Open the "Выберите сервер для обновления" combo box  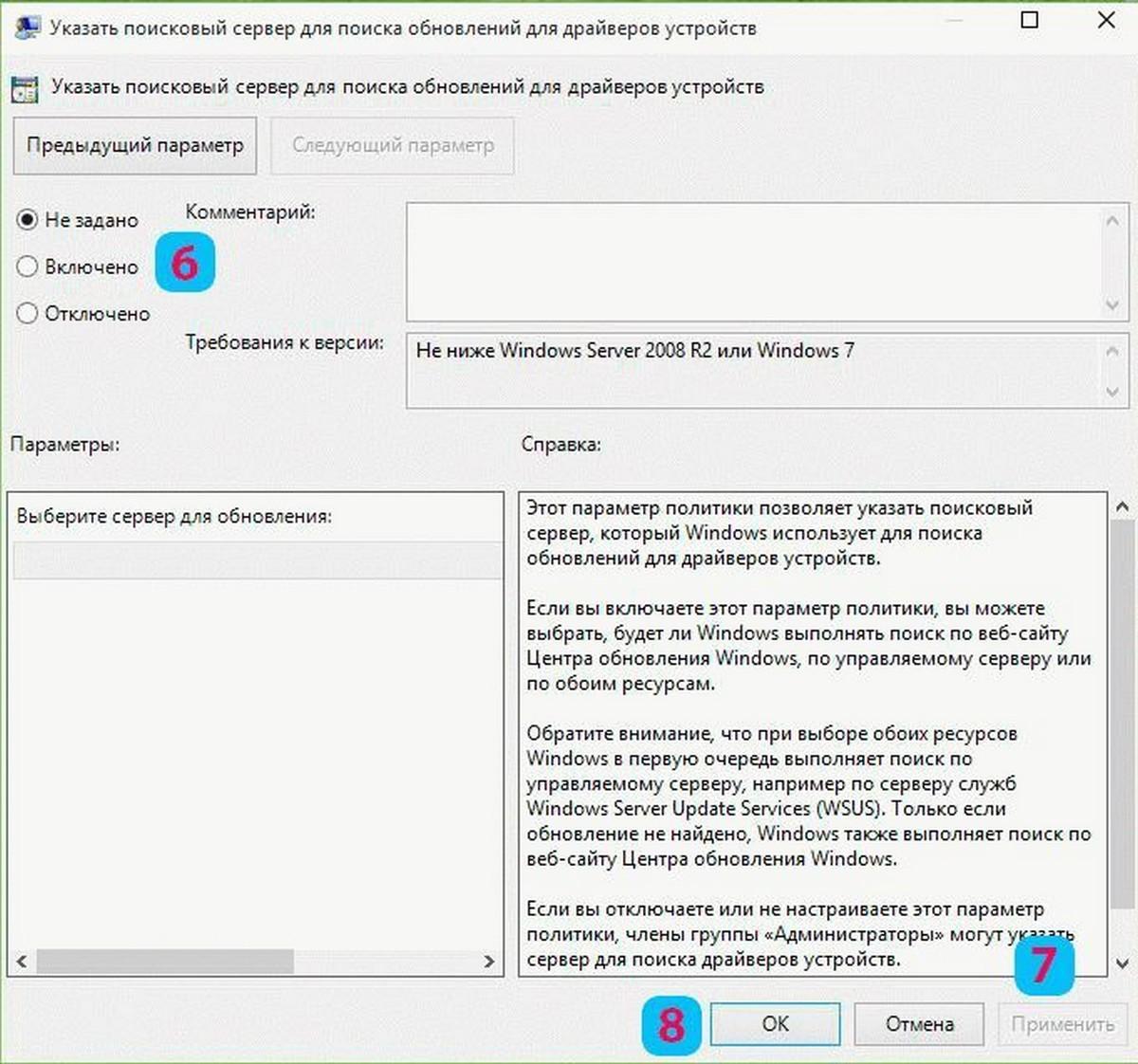click(258, 560)
